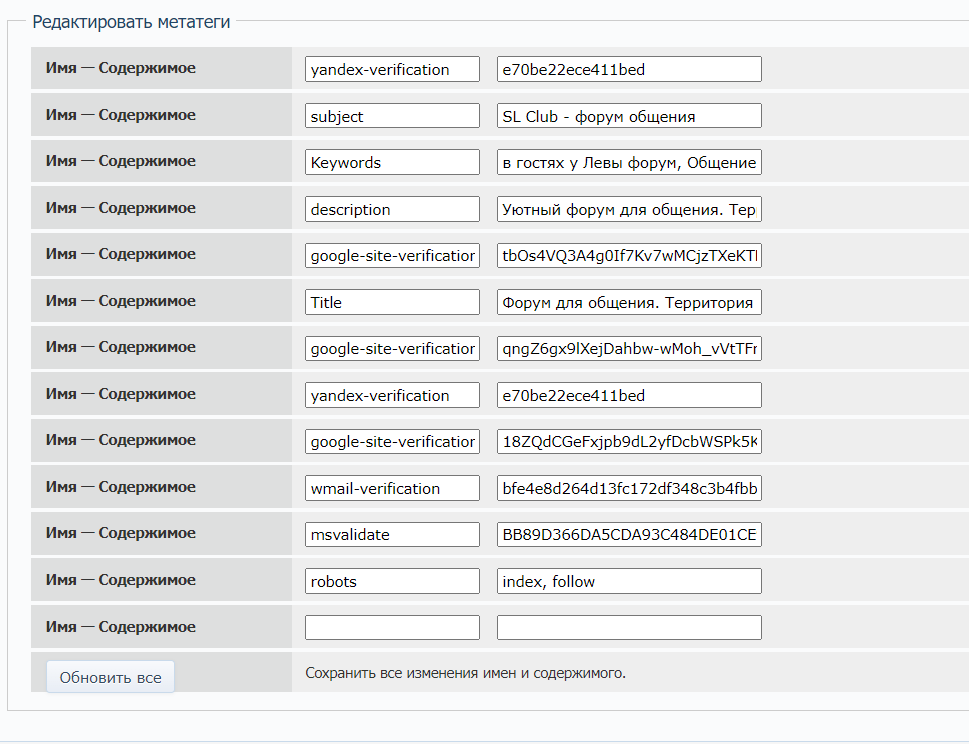Select the content field starting '18ZQdCGeFxjpb9dL2'
The image size is (969, 751).
click(629, 441)
